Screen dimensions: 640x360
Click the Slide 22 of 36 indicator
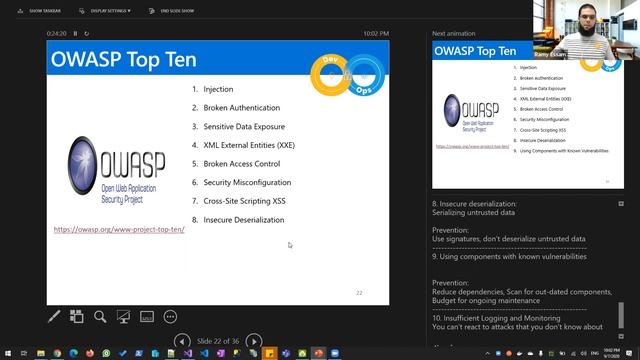[218, 341]
